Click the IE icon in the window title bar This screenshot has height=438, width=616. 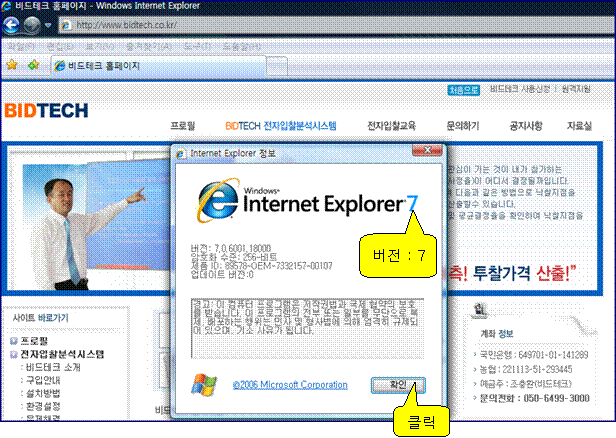coord(6,6)
